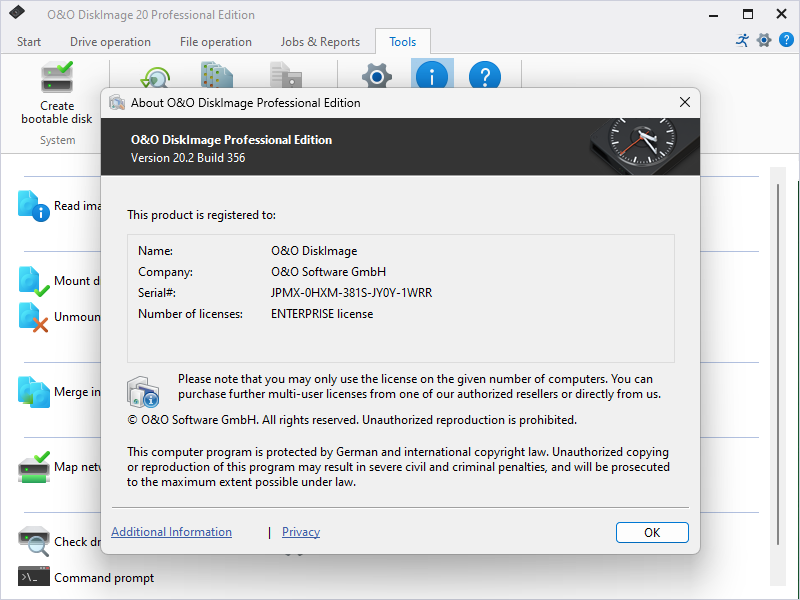The height and width of the screenshot is (600, 800).
Task: Open the Jobs & Reports tab
Action: 320,42
